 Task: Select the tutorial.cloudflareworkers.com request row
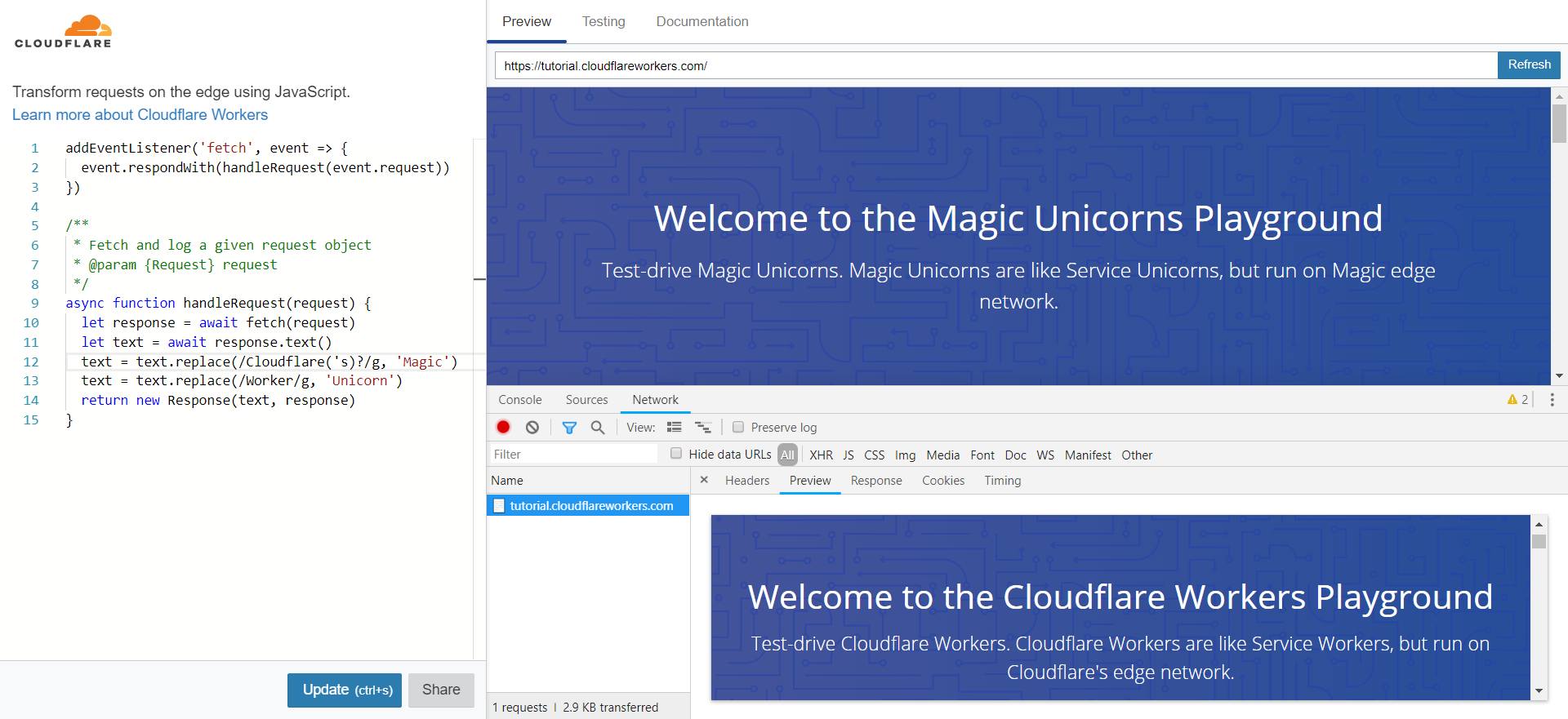pos(588,506)
